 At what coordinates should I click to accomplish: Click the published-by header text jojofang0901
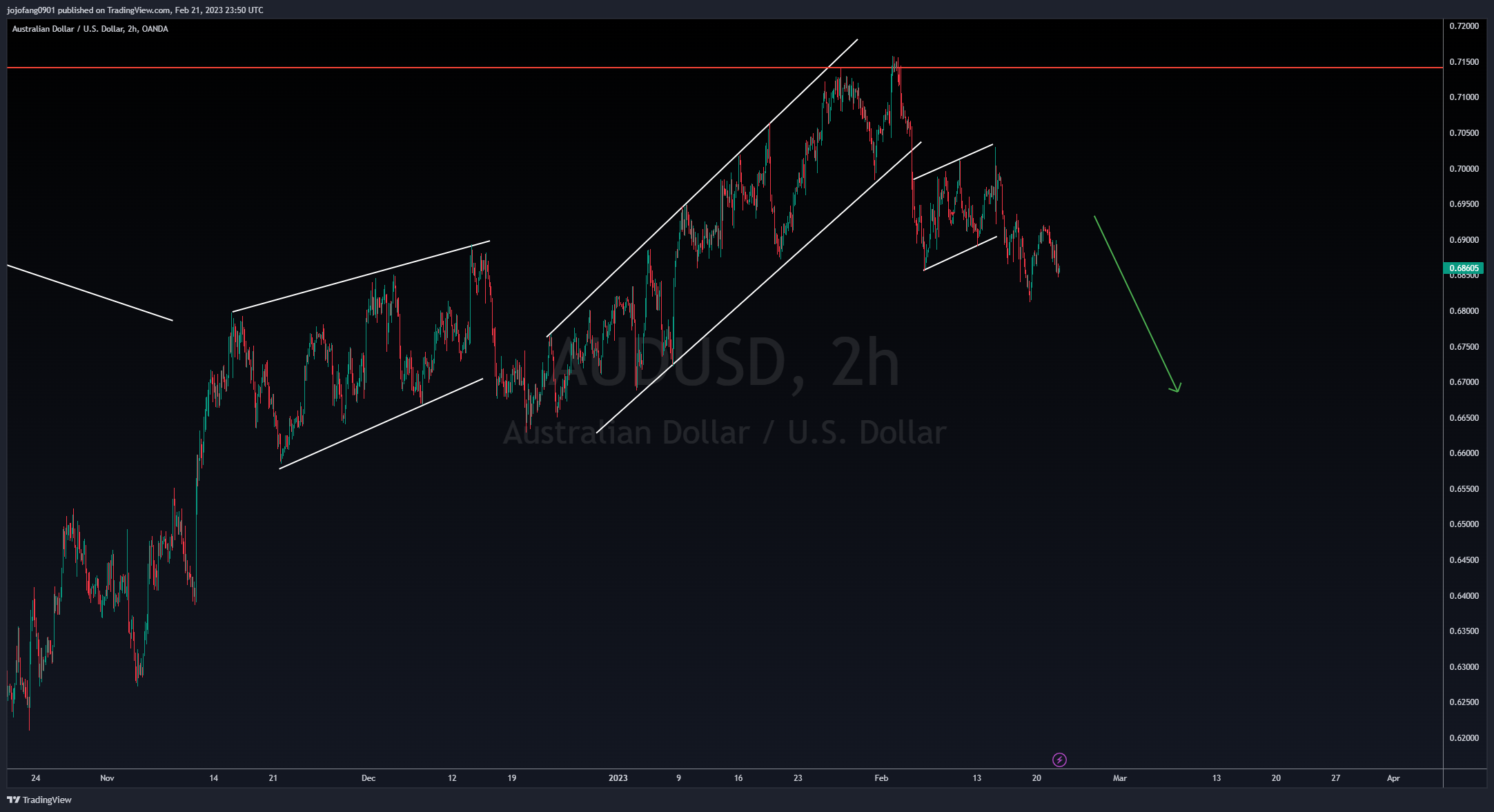point(32,10)
